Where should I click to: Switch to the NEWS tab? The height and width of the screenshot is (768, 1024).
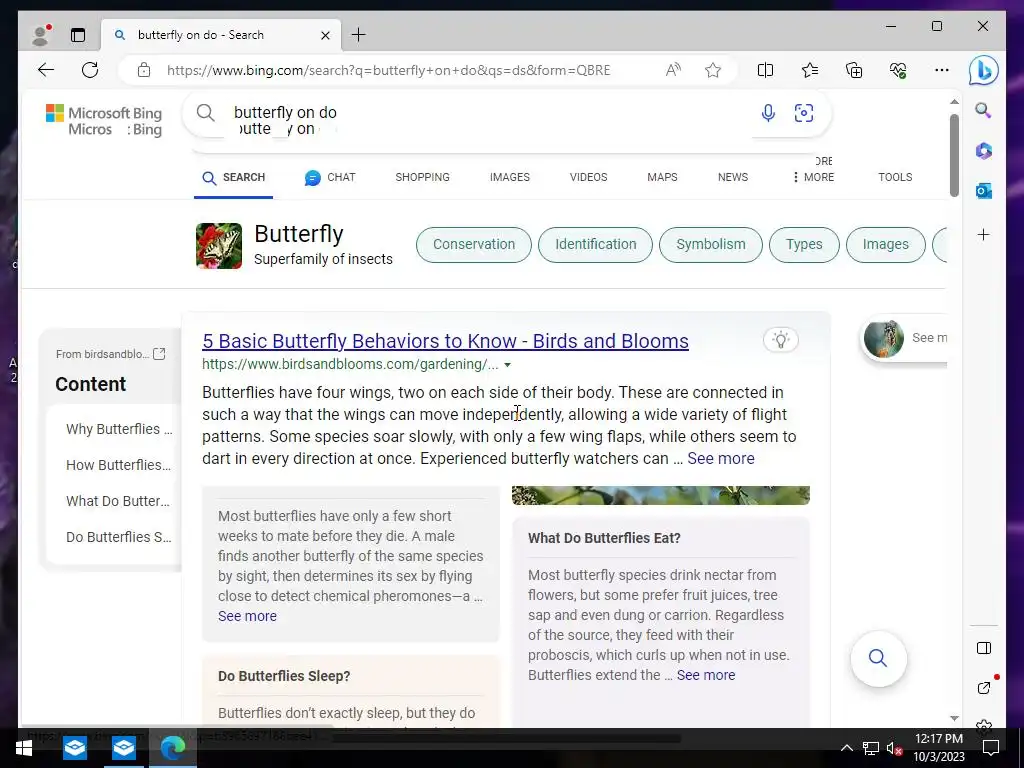[x=733, y=178]
